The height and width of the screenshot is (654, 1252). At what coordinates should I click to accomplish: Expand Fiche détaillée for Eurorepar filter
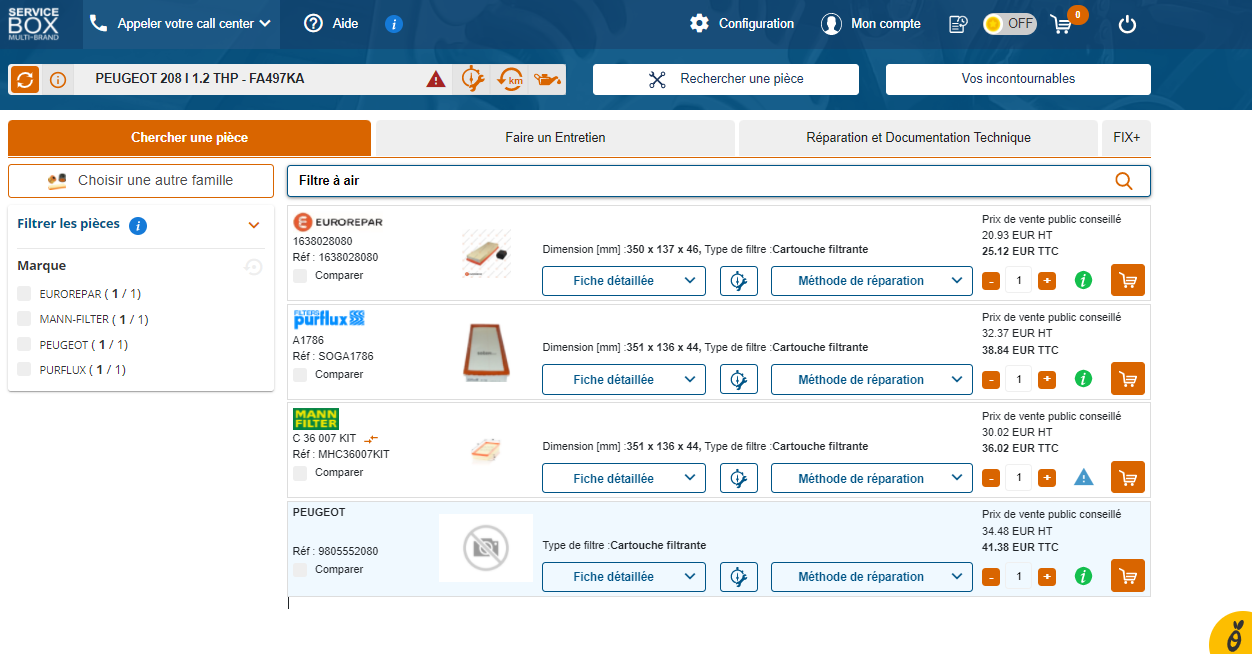[x=623, y=281]
